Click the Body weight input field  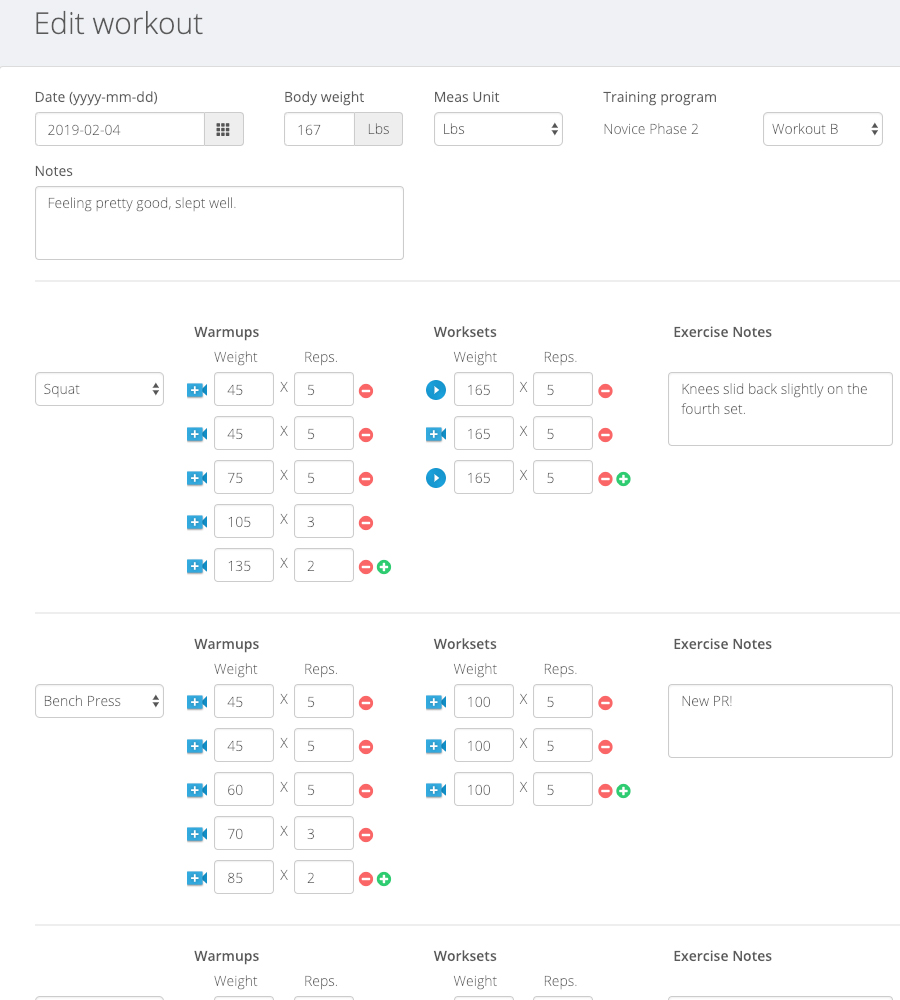point(319,129)
